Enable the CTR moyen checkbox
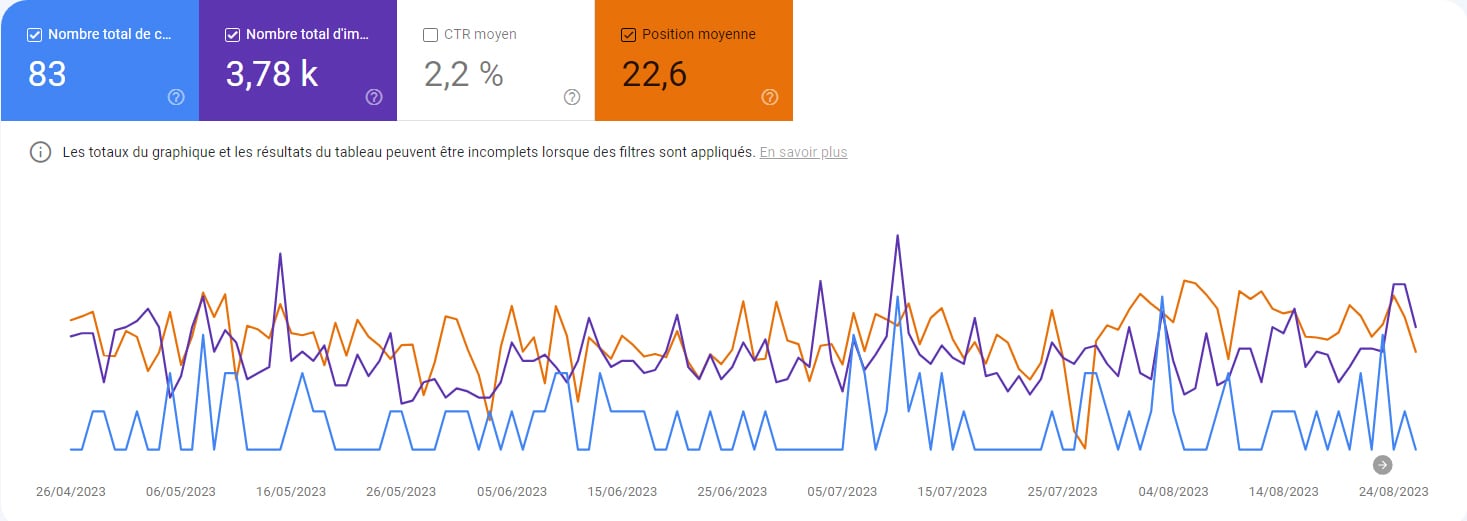The image size is (1467, 521). [x=430, y=35]
